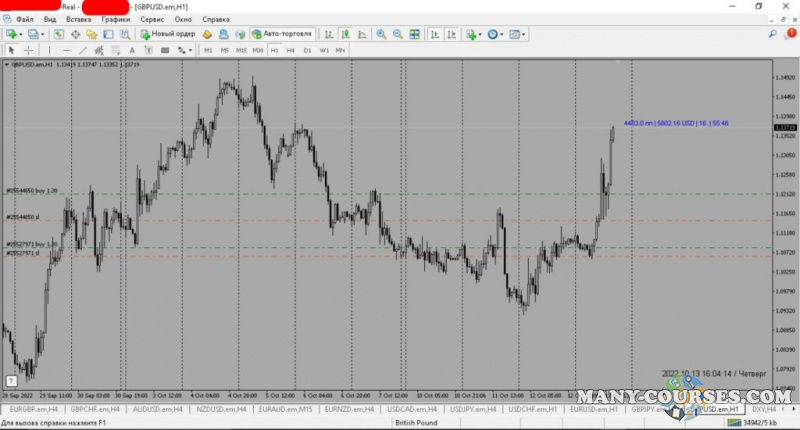Screen dimensions: 800x430
Task: Select the trendline drawing tool
Action: [x=83, y=50]
